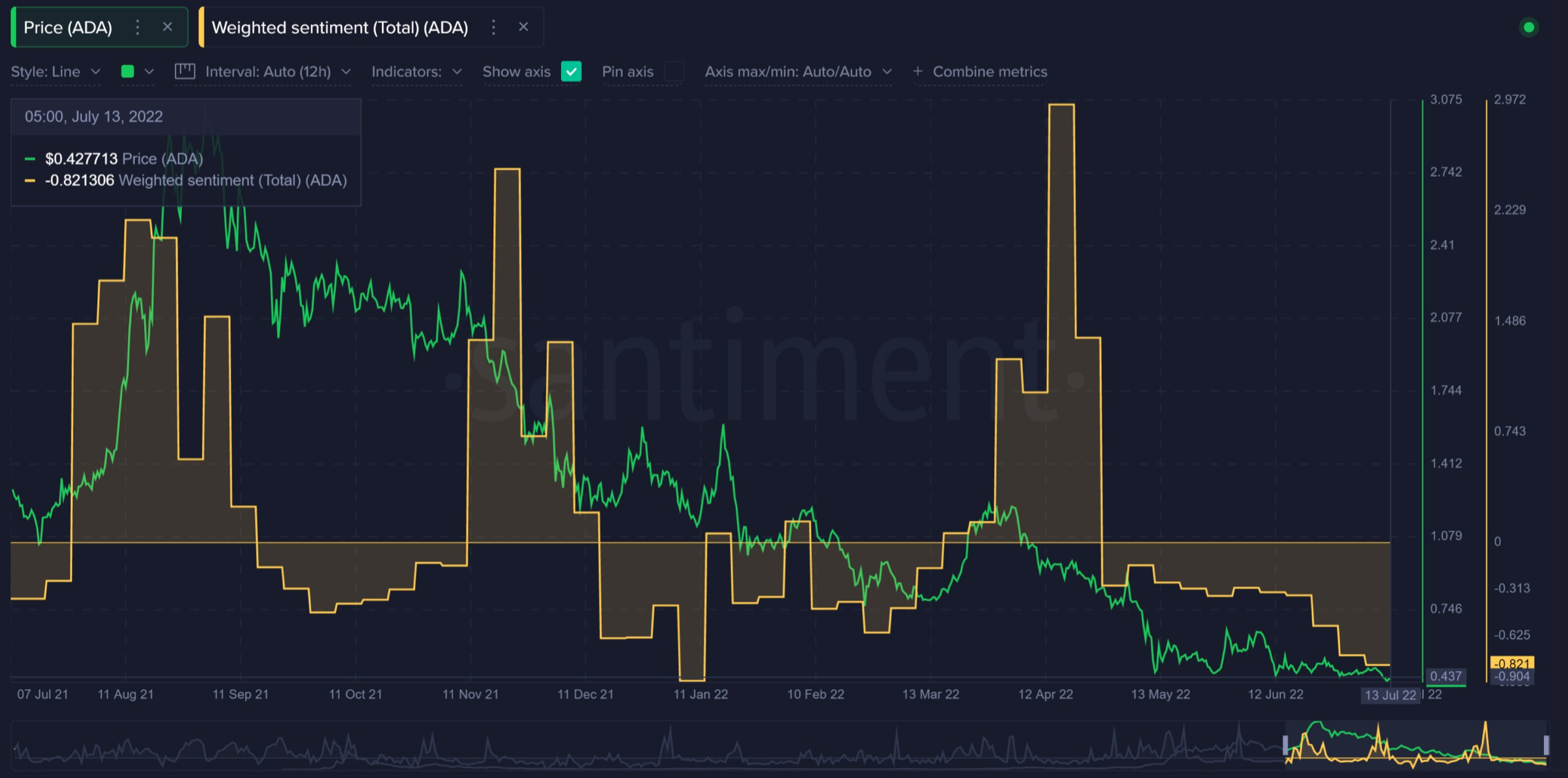
Task: Click the yellow dash beside -0.821306 in legend
Action: 30,180
